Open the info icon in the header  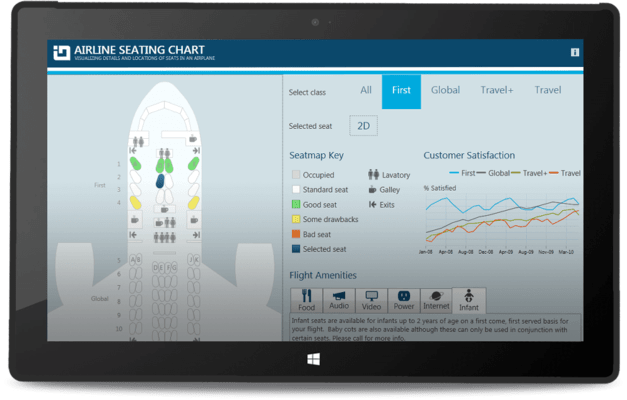(575, 52)
